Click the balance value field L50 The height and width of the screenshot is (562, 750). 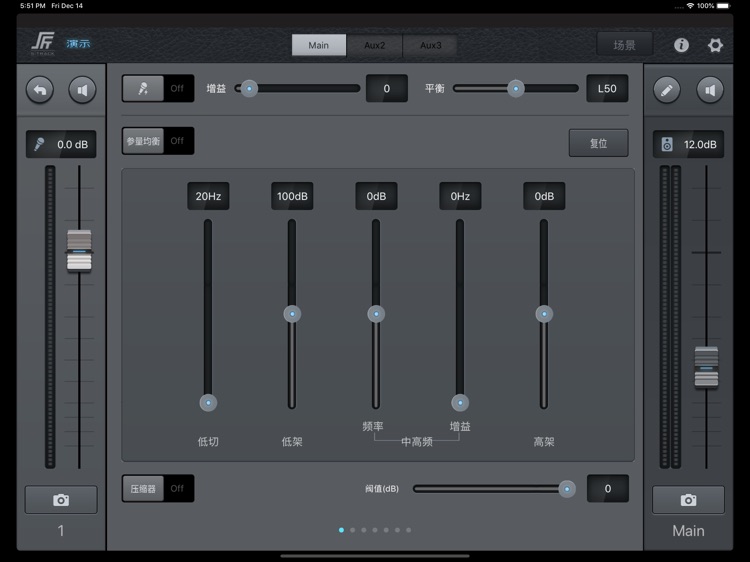tap(607, 88)
